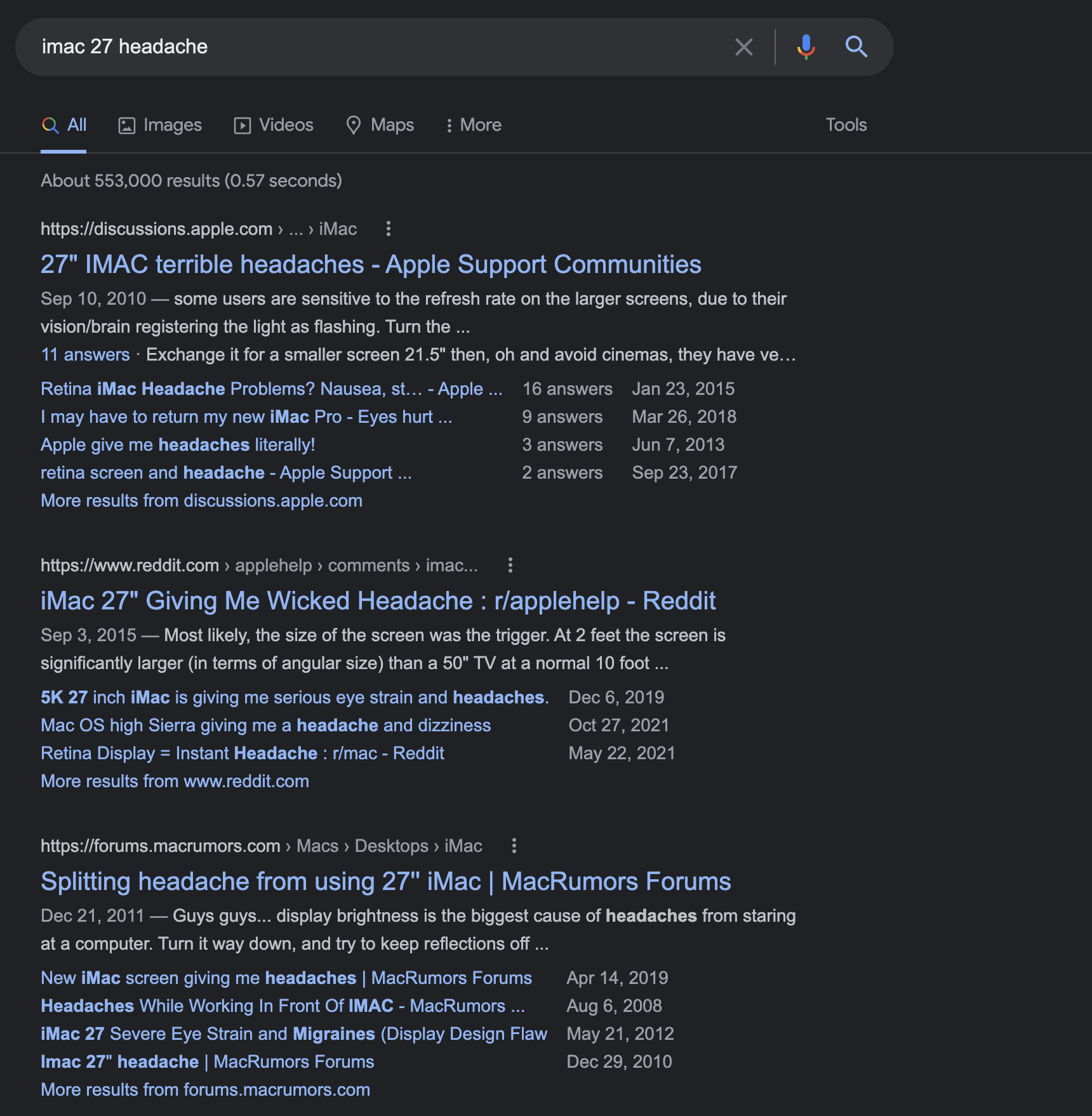Switch to the Maps tab
The image size is (1092, 1116).
(x=380, y=125)
